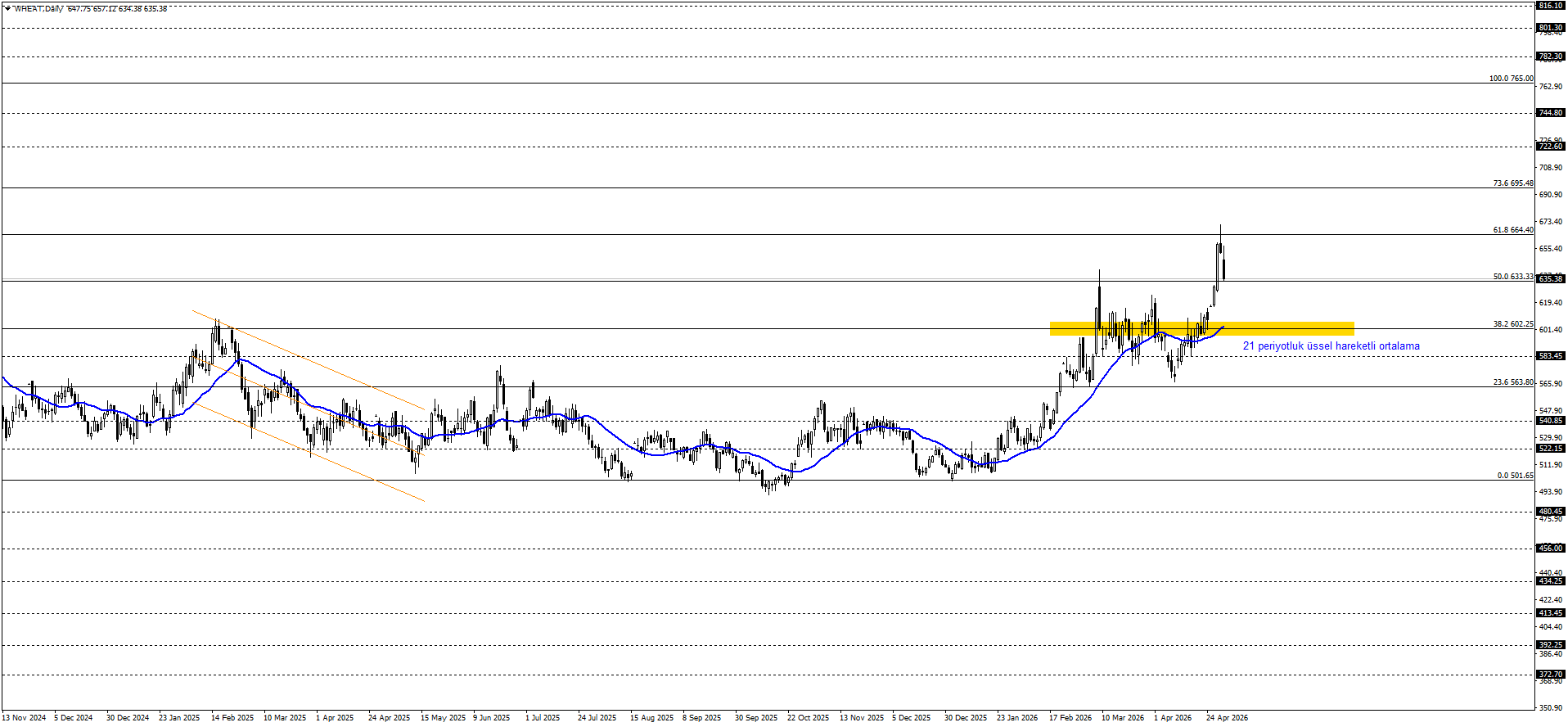This screenshot has height=727, width=1568.
Task: Click the date label '30 Dec 2024'
Action: 128,718
